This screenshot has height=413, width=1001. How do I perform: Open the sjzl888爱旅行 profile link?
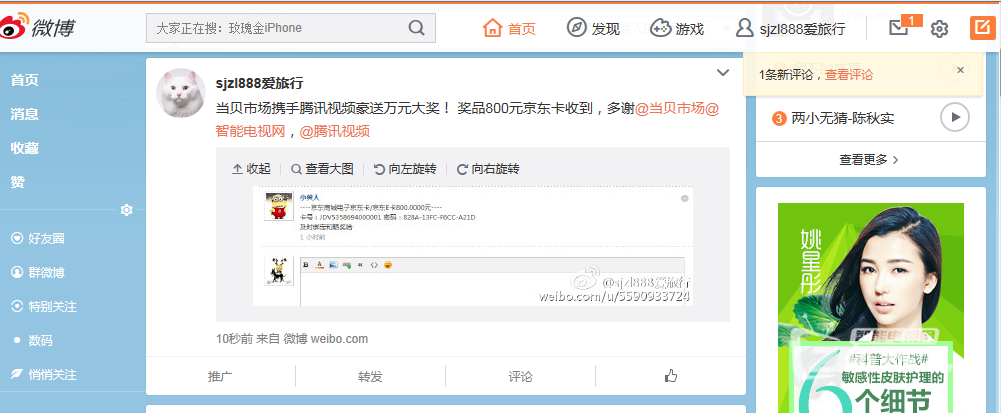790,29
